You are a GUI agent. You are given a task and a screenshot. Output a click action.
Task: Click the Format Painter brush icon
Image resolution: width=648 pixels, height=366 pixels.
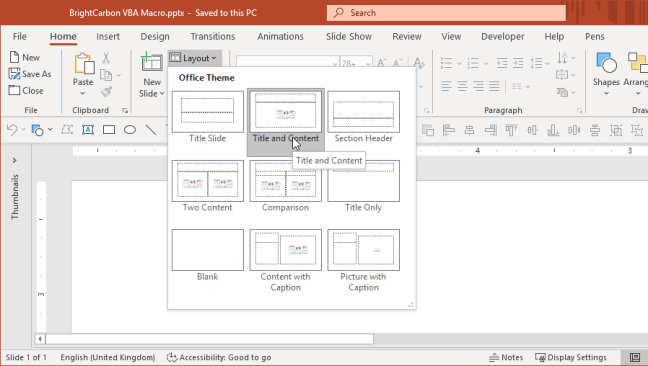coord(107,91)
